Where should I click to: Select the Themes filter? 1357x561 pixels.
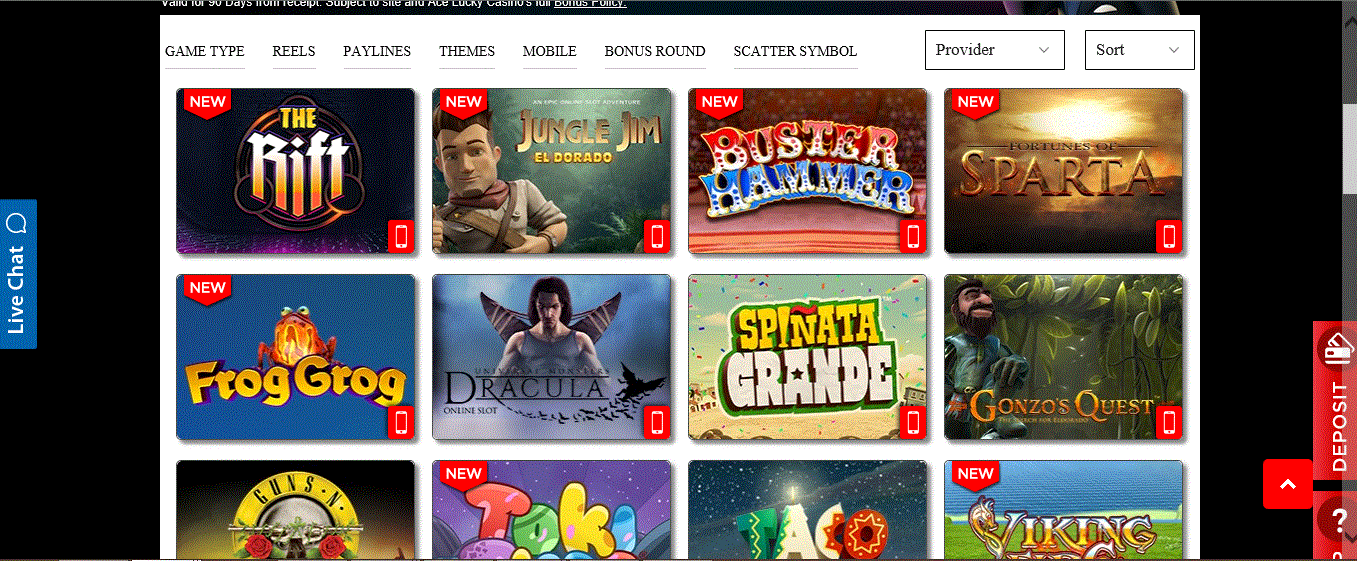(467, 51)
